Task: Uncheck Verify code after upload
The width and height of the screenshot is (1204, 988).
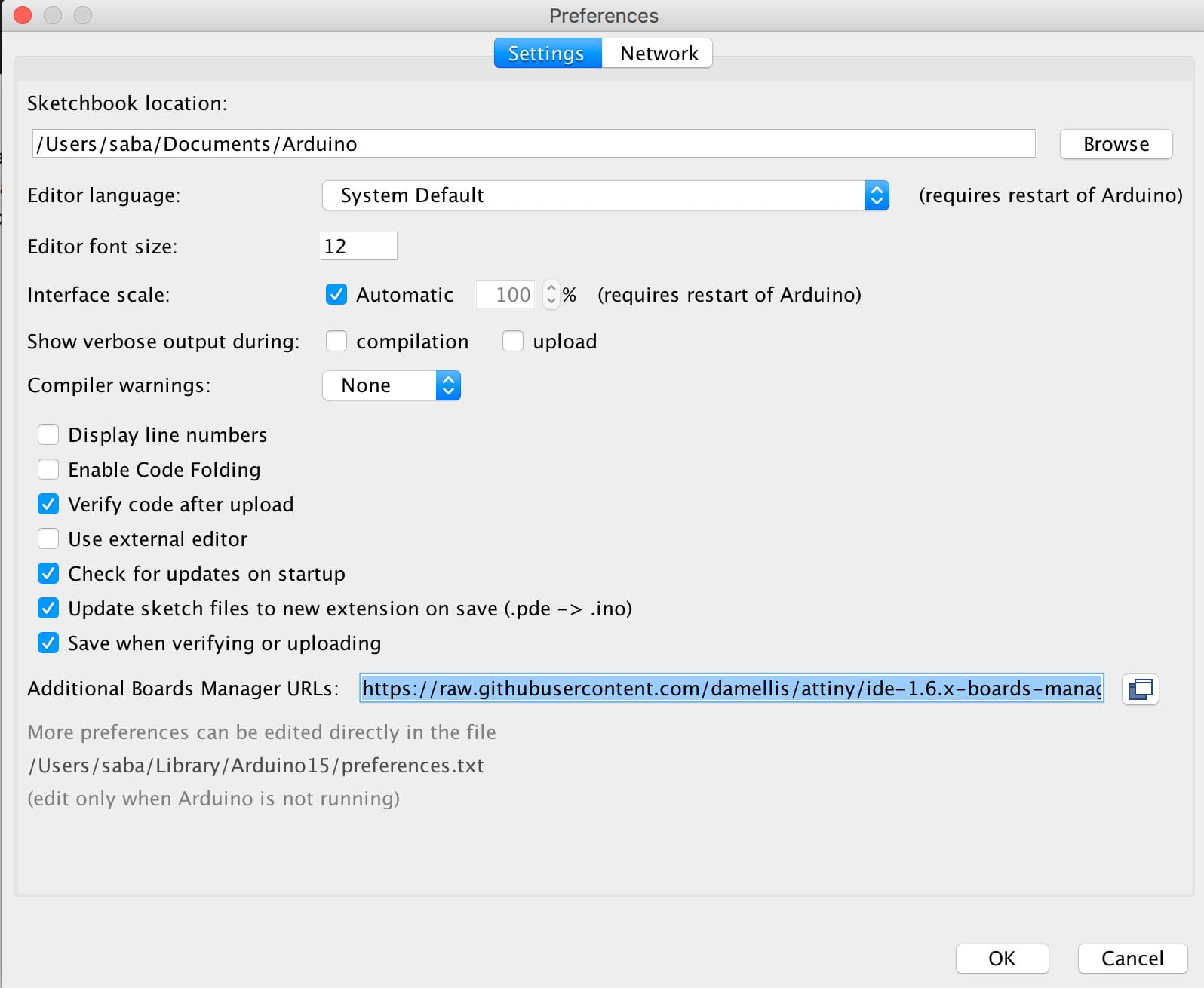Action: tap(48, 504)
